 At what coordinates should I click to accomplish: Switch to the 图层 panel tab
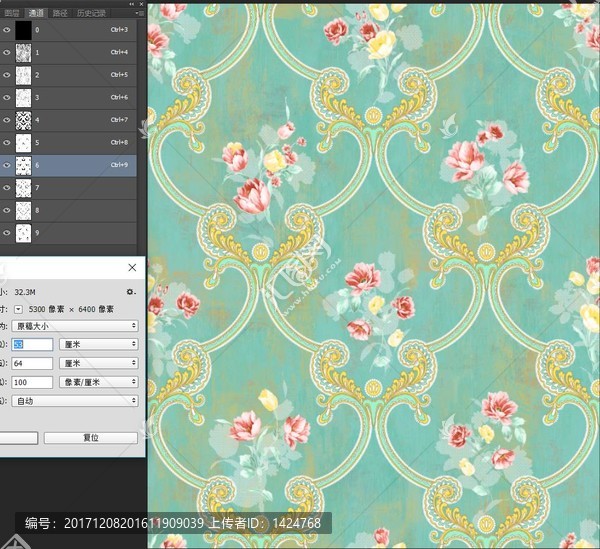pyautogui.click(x=11, y=13)
